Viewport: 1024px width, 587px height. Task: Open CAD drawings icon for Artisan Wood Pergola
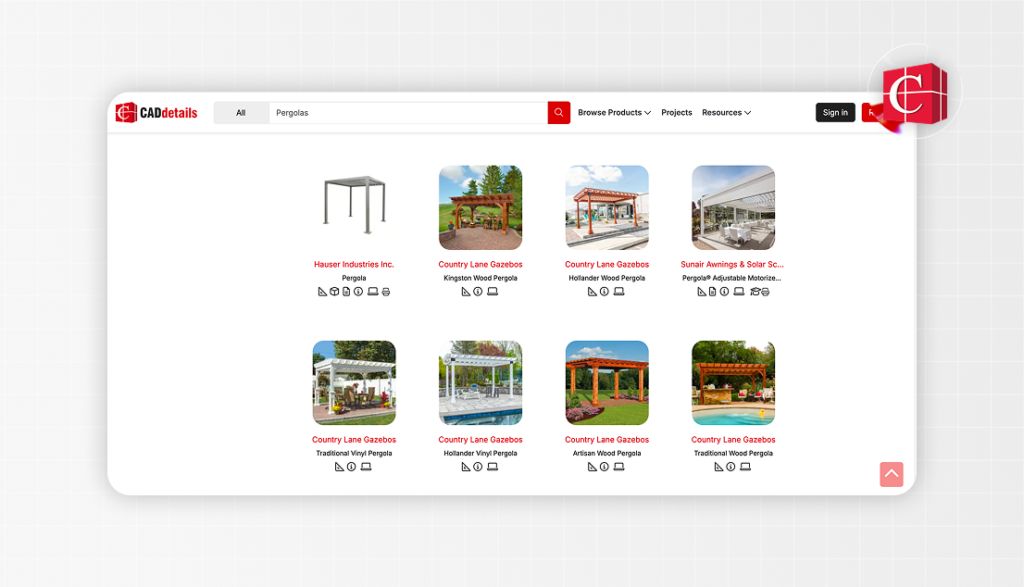[x=592, y=467]
